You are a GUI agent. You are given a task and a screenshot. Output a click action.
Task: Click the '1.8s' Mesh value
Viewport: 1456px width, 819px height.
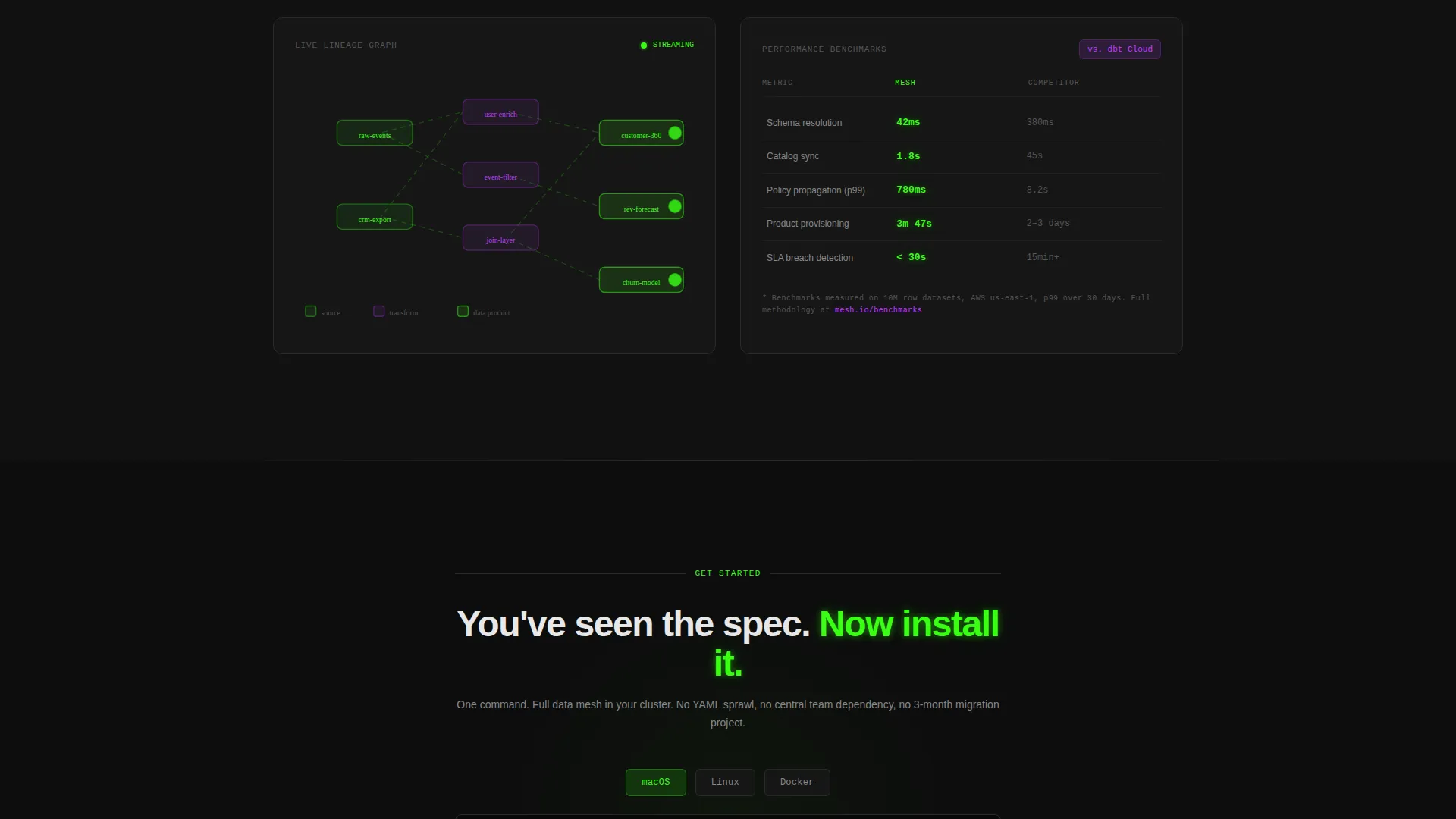click(908, 156)
